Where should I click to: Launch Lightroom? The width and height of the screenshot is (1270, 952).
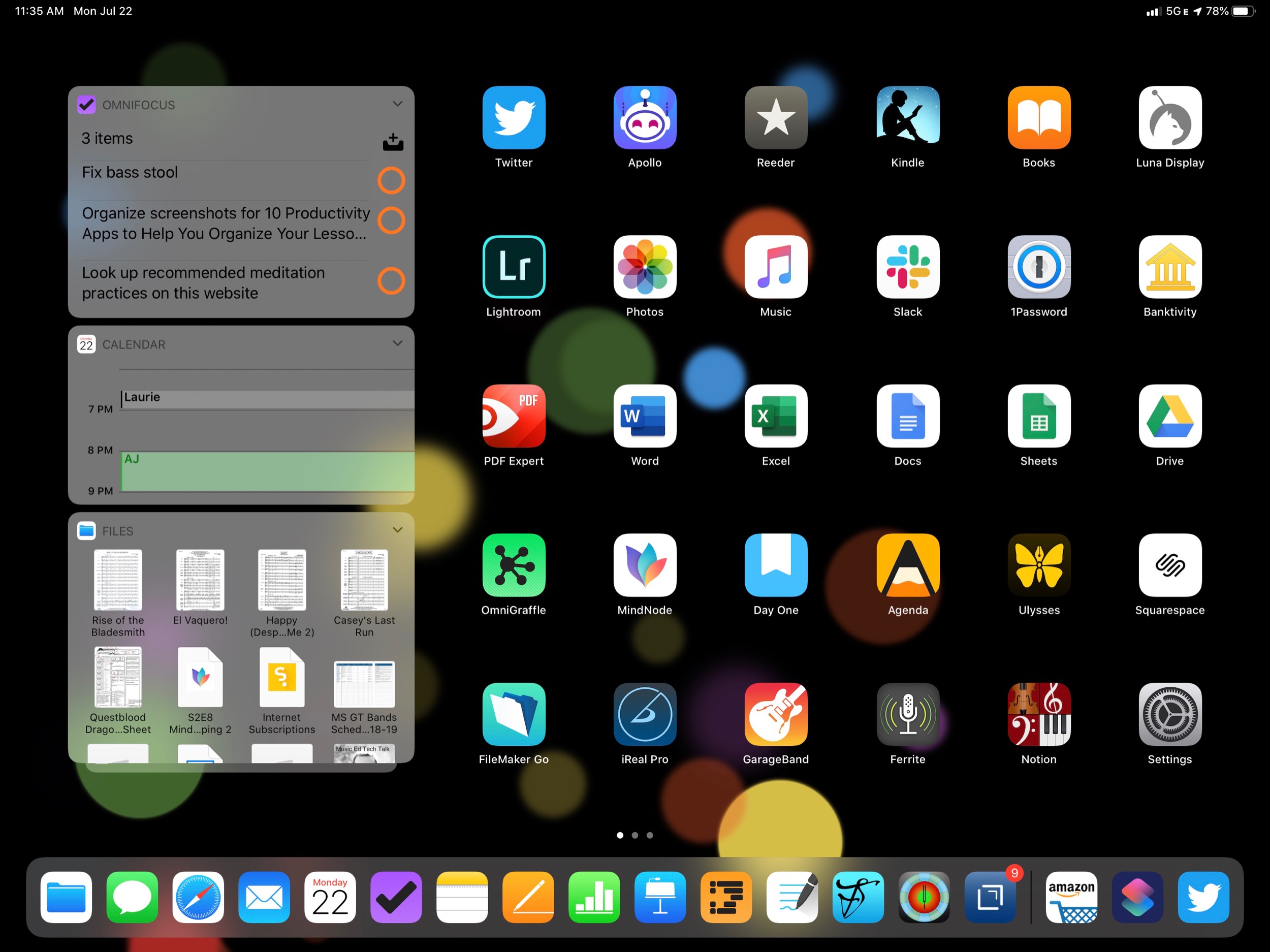[513, 267]
